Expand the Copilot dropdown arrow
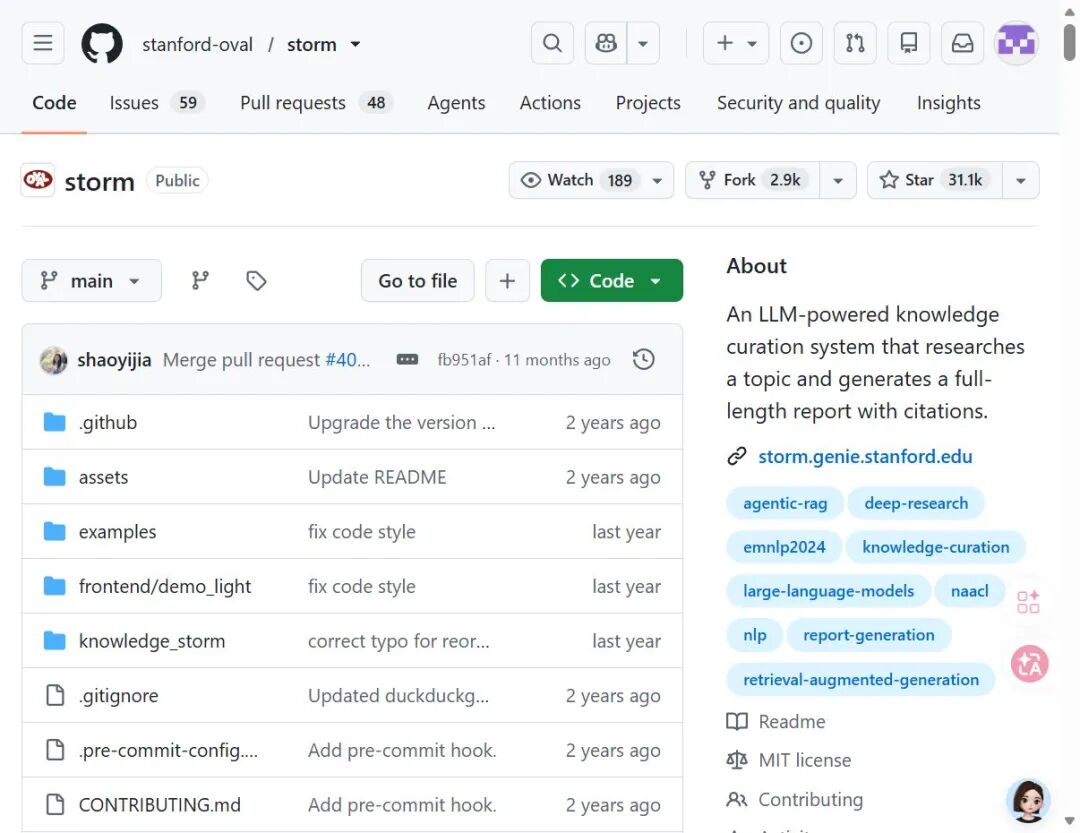 pyautogui.click(x=643, y=43)
